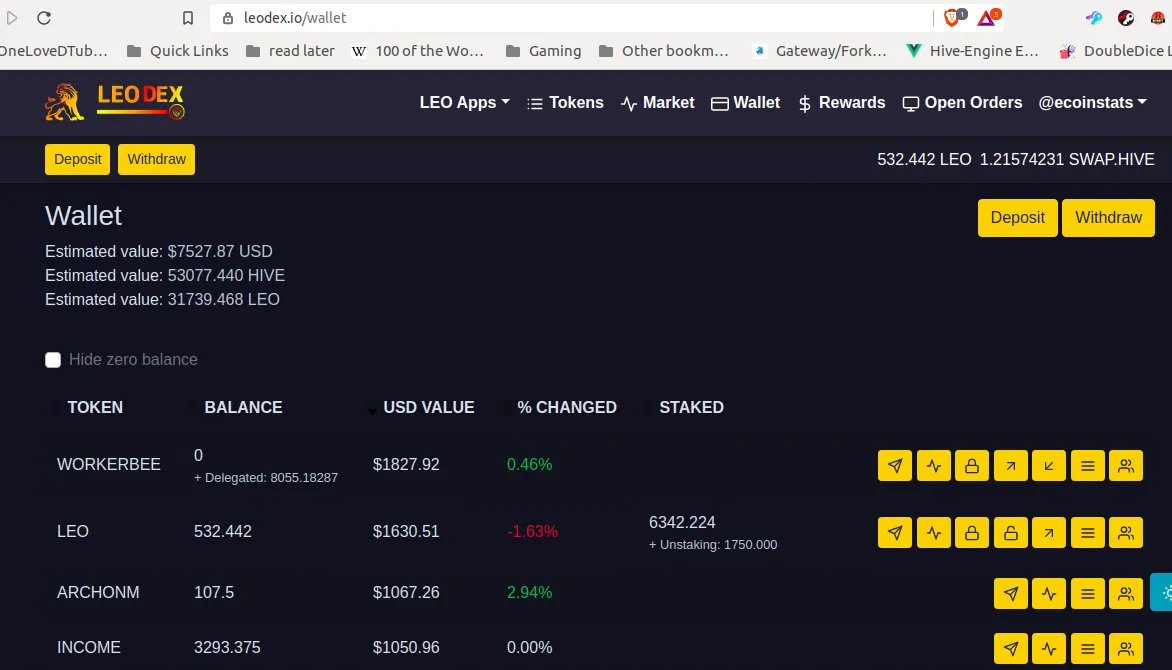
Task: Open Quick Links bookmark folder
Action: point(178,51)
